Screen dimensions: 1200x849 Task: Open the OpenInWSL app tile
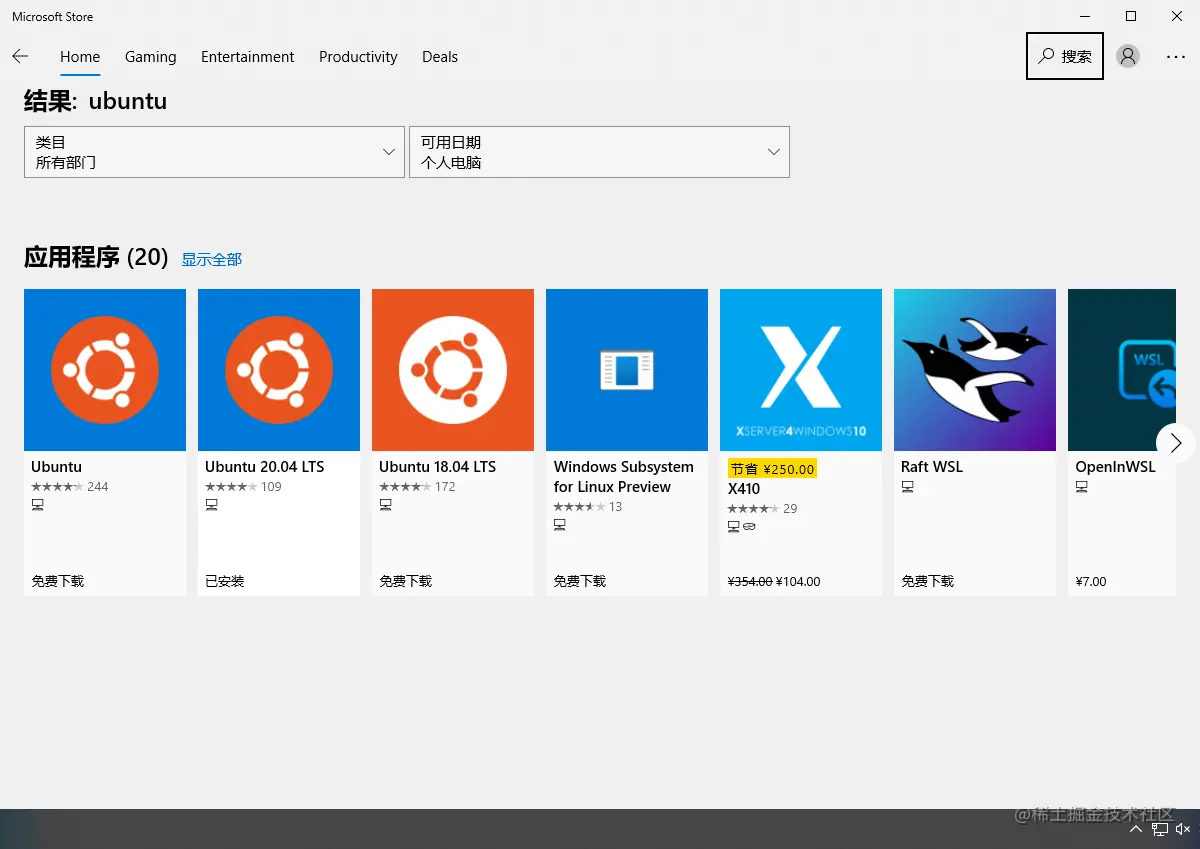pos(1122,370)
